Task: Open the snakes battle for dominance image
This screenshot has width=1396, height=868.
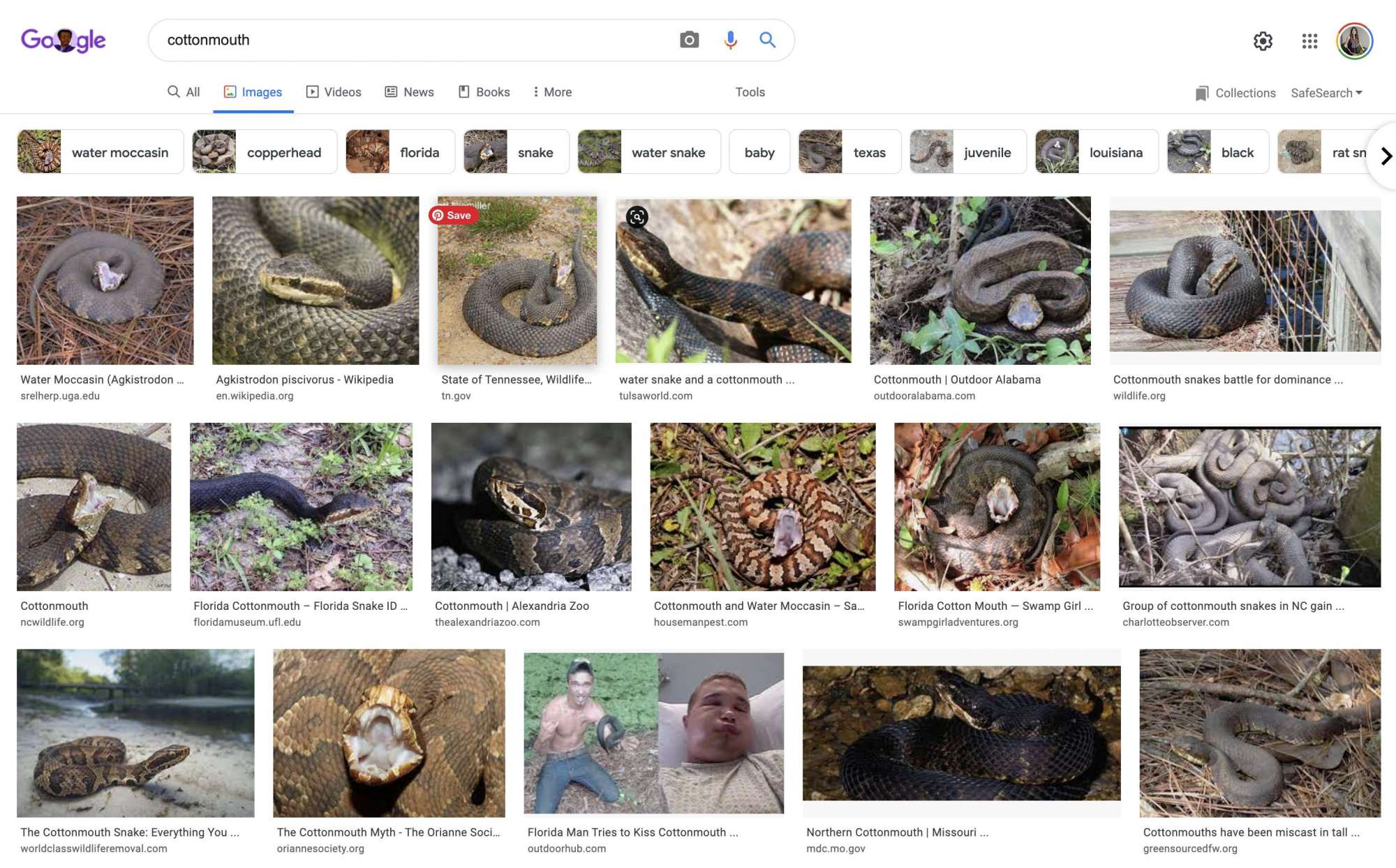Action: click(1245, 280)
